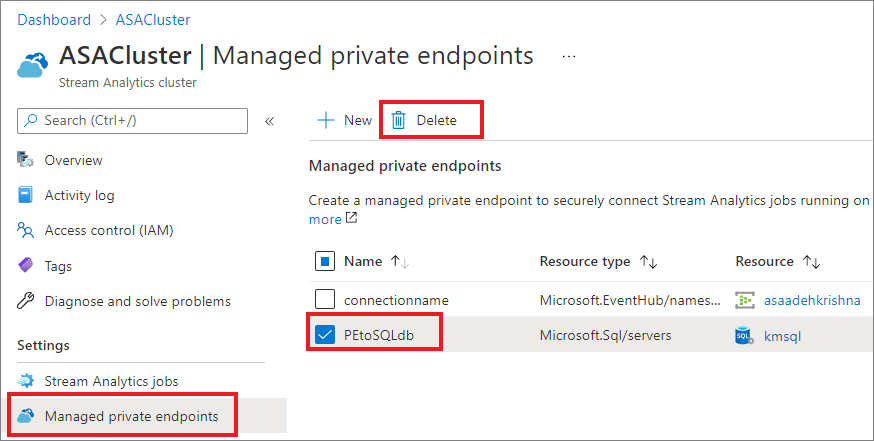This screenshot has width=874, height=441.
Task: Click the Tags label icon
Action: [x=26, y=266]
